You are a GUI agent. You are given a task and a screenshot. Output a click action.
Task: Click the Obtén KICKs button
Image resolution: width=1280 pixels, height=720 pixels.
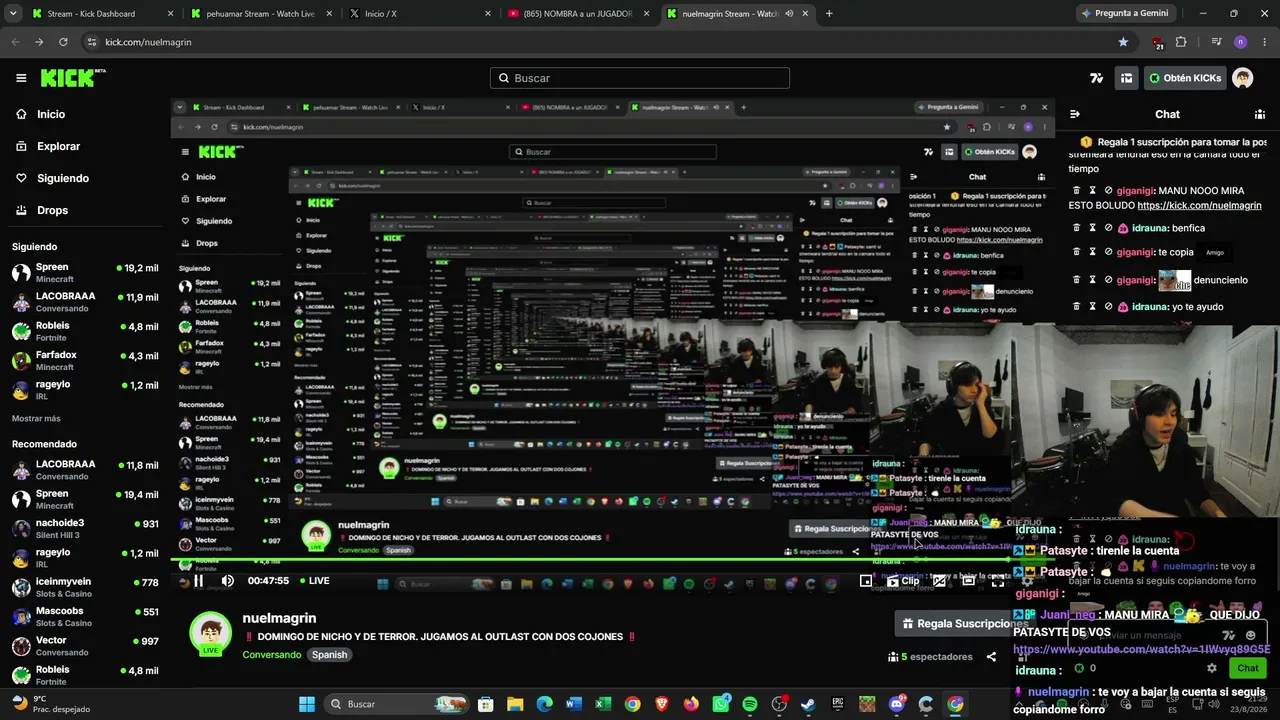(x=1184, y=78)
